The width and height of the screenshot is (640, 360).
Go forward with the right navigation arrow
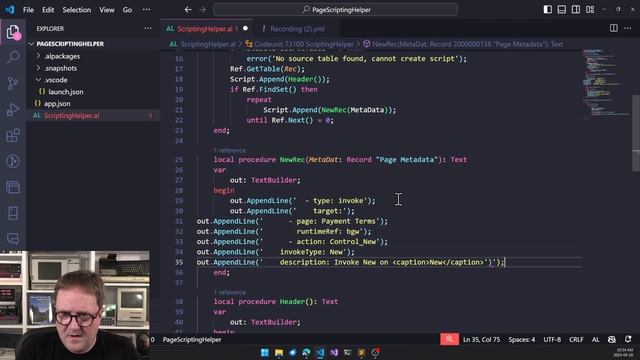click(202, 9)
